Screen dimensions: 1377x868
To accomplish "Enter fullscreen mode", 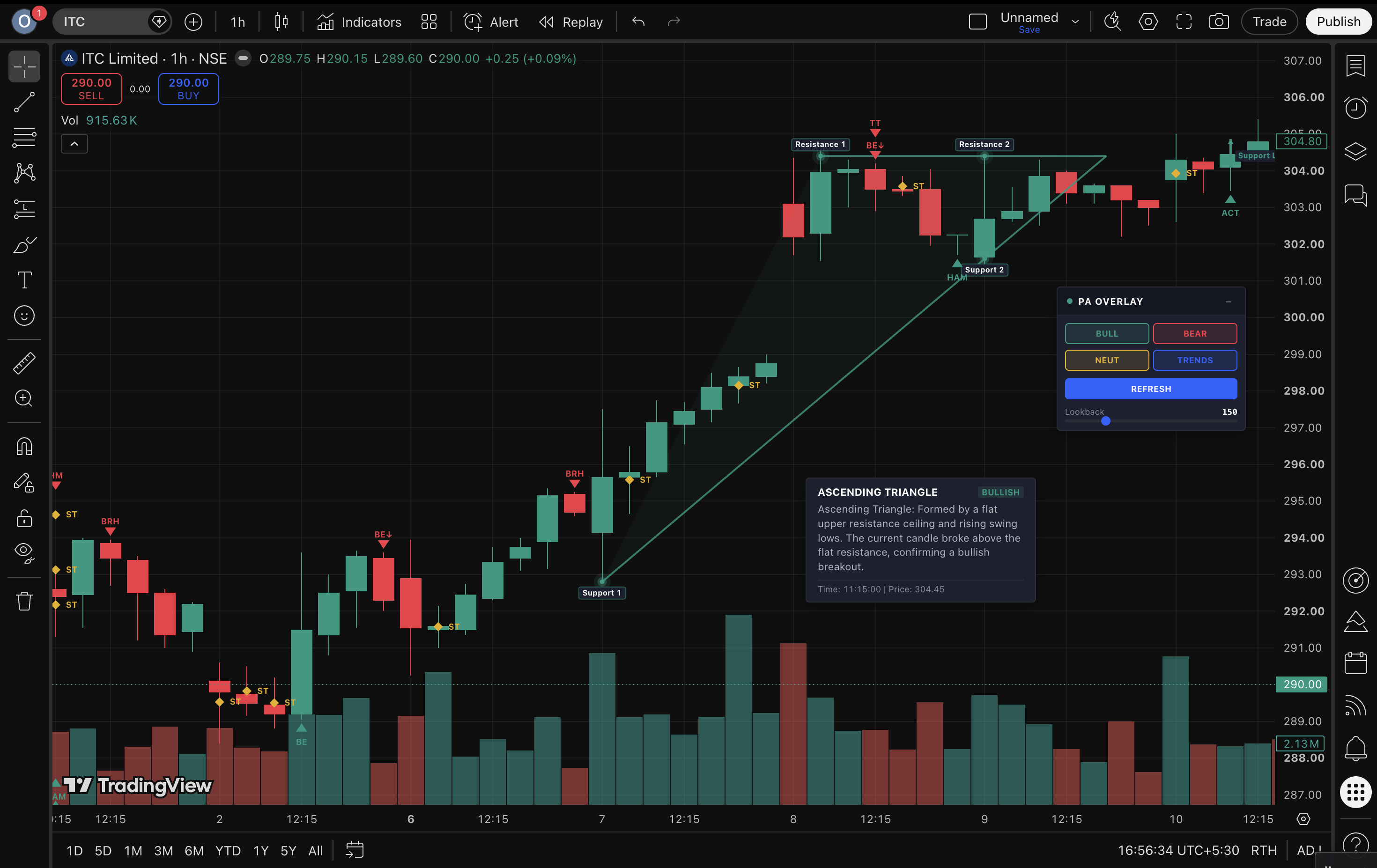I will tap(1184, 22).
